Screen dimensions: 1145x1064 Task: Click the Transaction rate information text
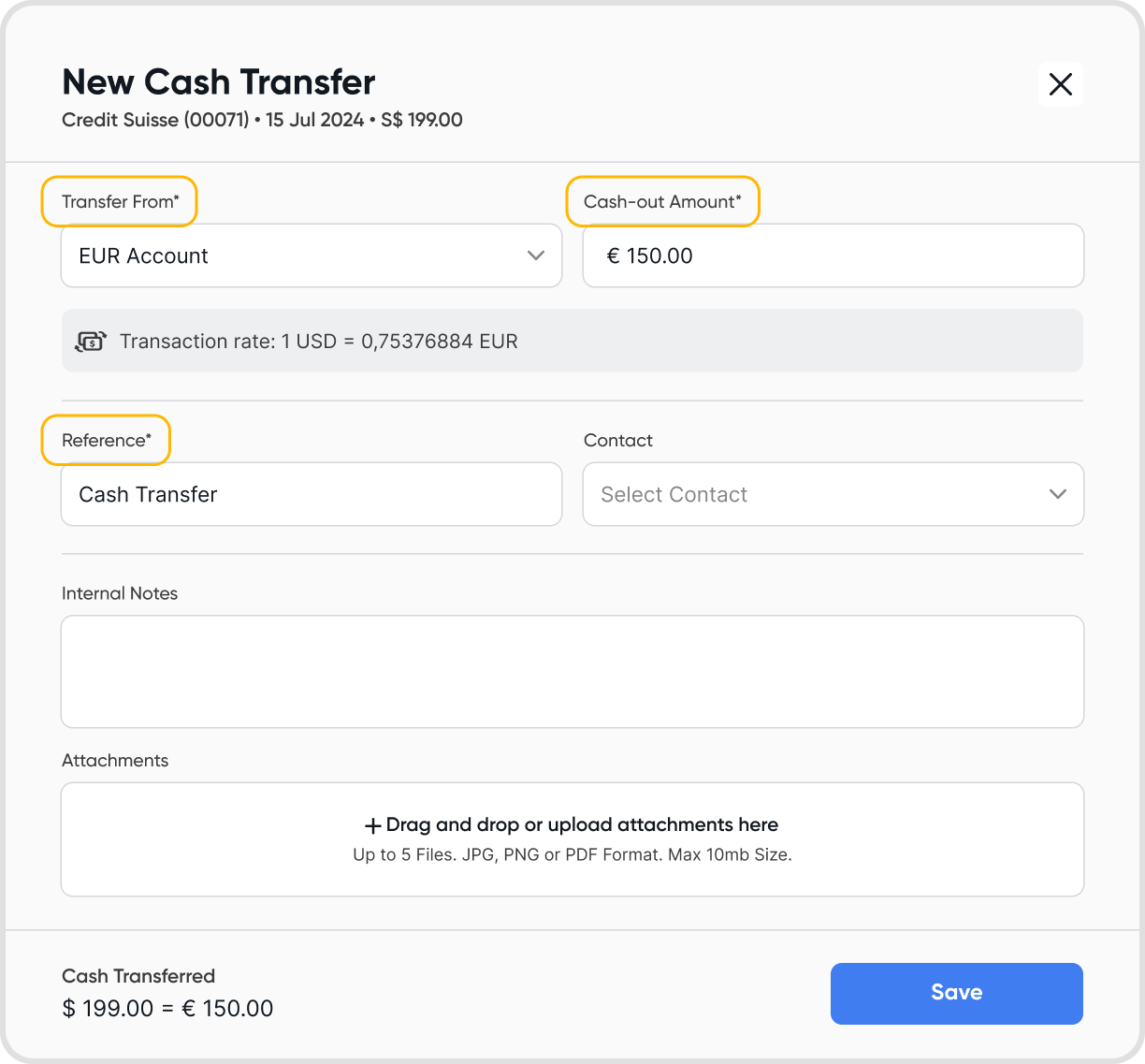pyautogui.click(x=319, y=342)
